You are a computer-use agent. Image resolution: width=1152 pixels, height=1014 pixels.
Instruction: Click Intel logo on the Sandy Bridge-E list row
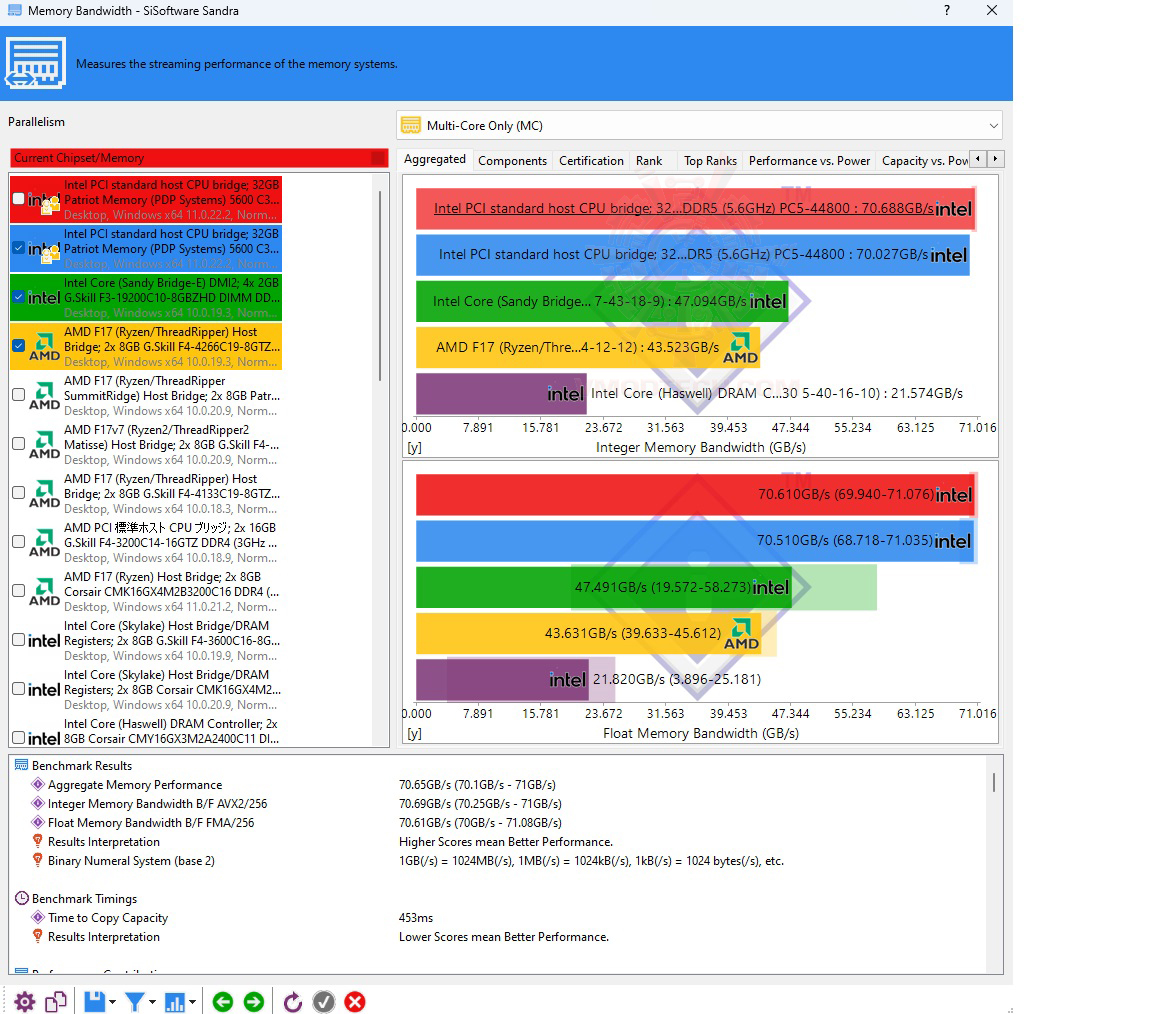44,298
